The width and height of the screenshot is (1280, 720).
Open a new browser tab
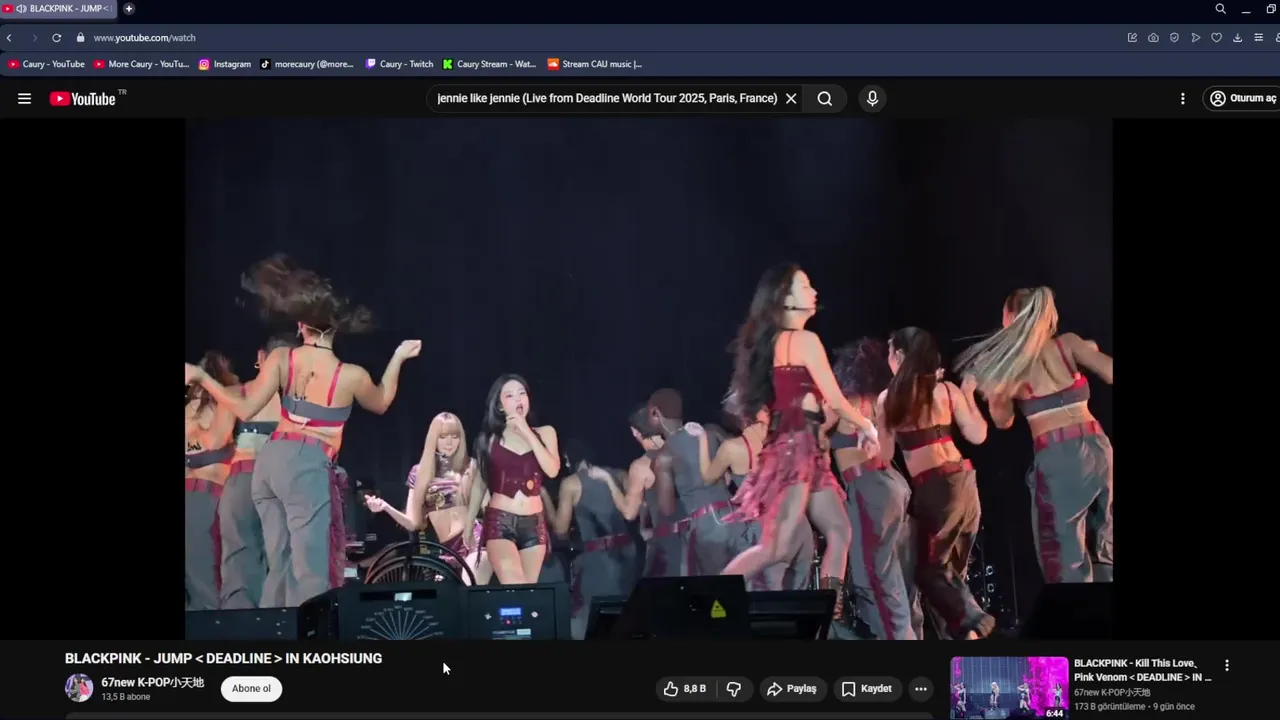[x=128, y=8]
